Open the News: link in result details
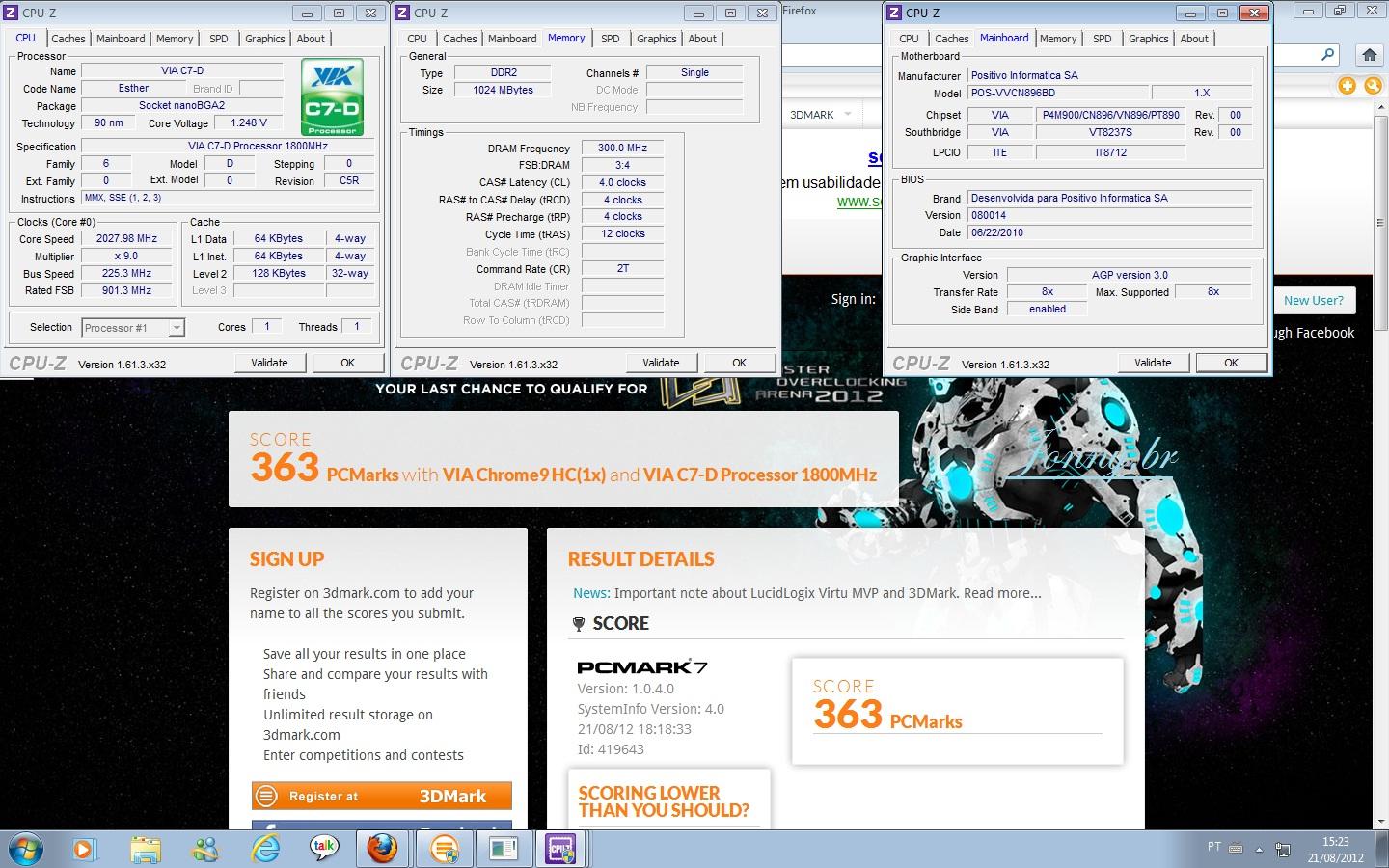Screen dimensions: 1389x868 pos(591,593)
